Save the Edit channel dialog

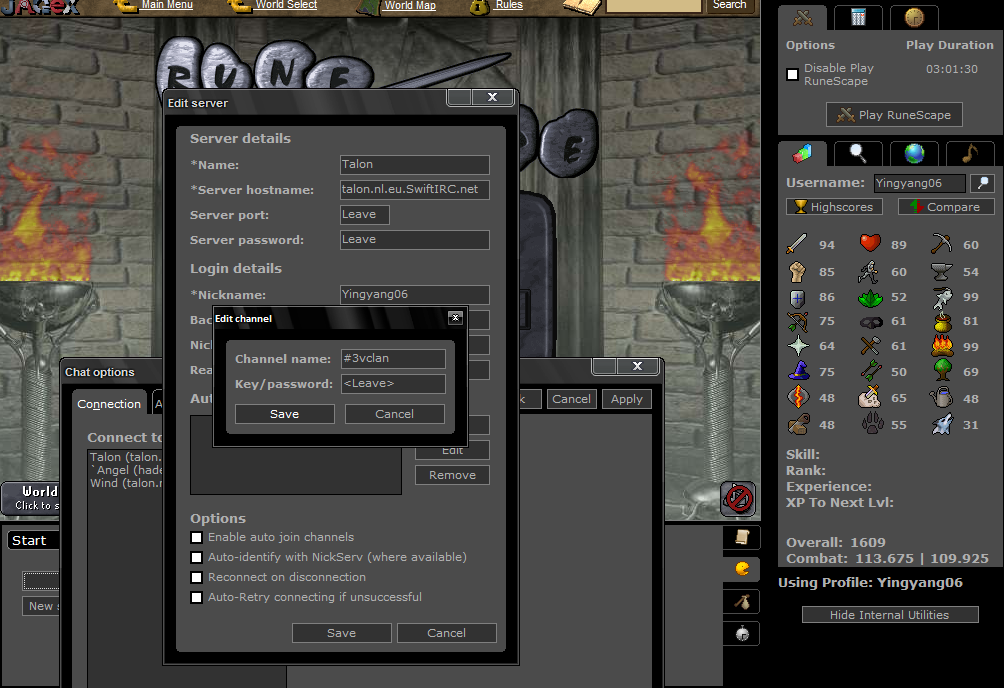(x=284, y=414)
